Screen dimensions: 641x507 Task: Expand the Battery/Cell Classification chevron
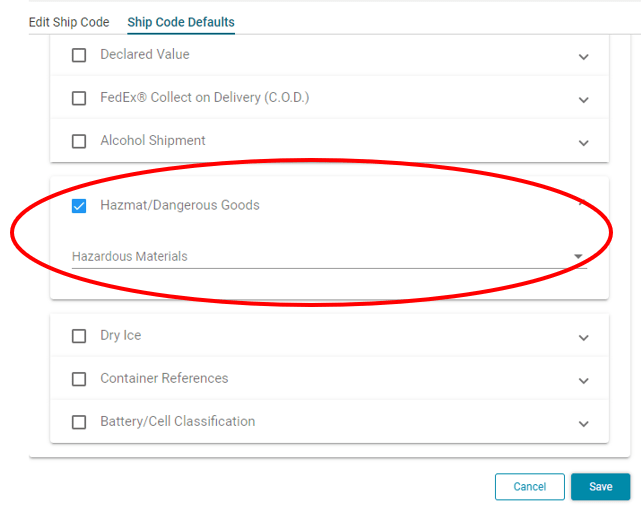[584, 424]
